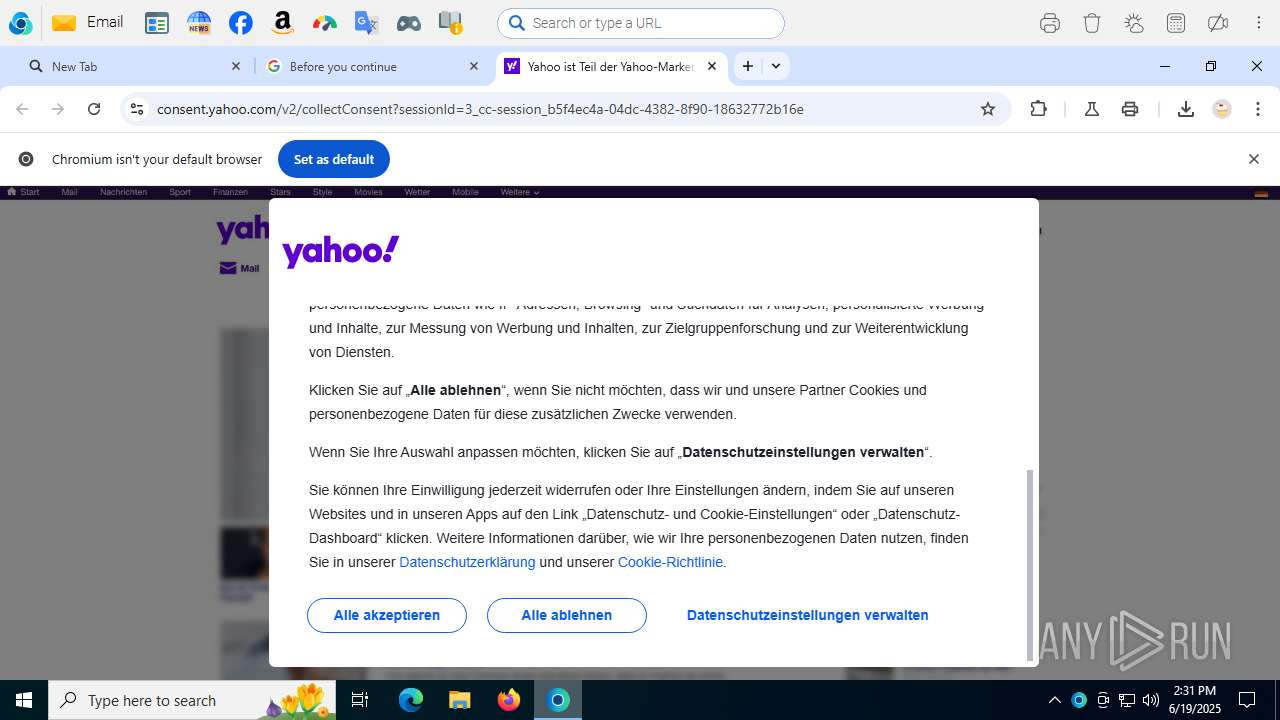
Task: Open the extensions puzzle icon
Action: [1038, 109]
